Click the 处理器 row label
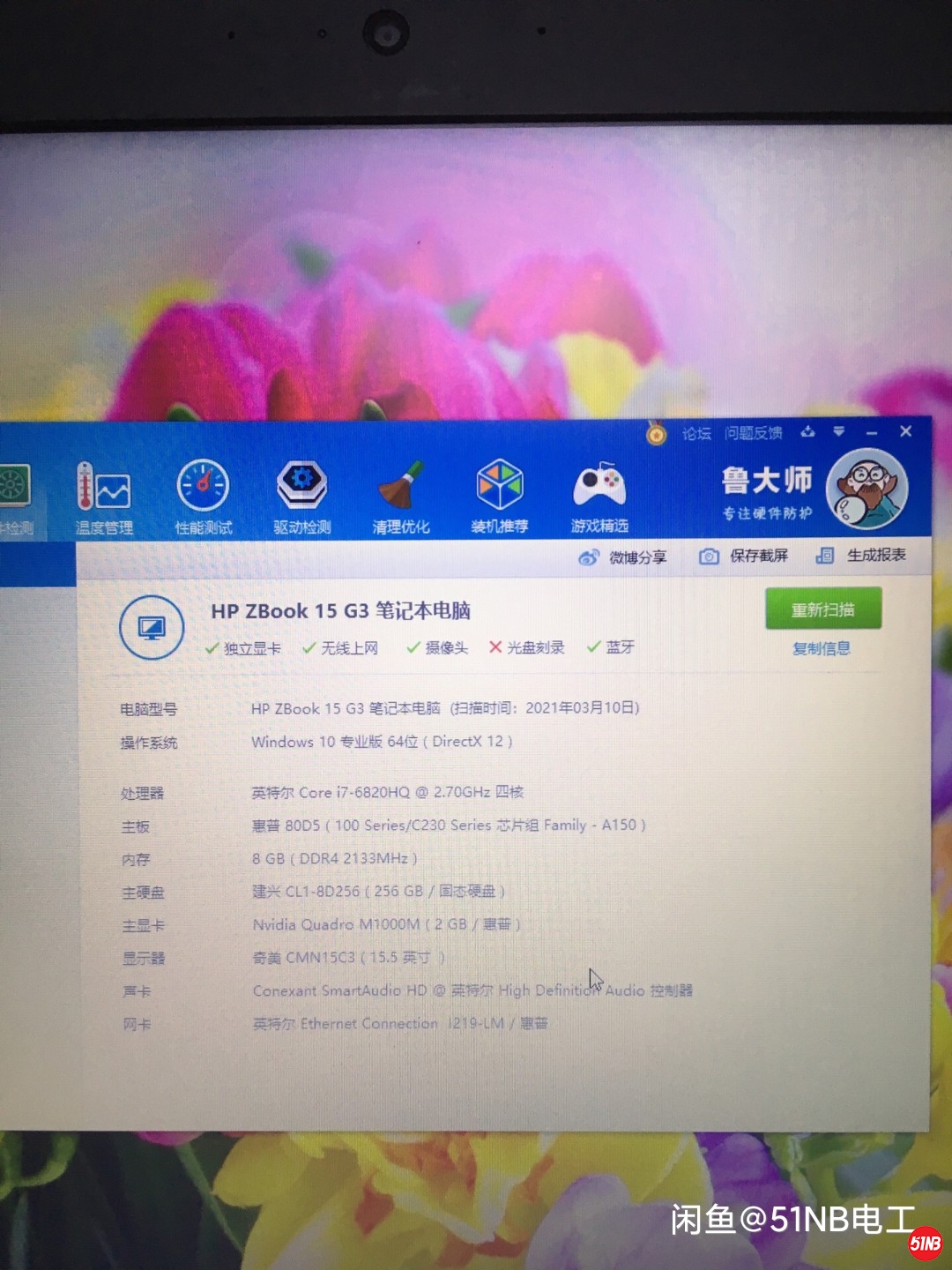This screenshot has width=952, height=1270. click(143, 793)
